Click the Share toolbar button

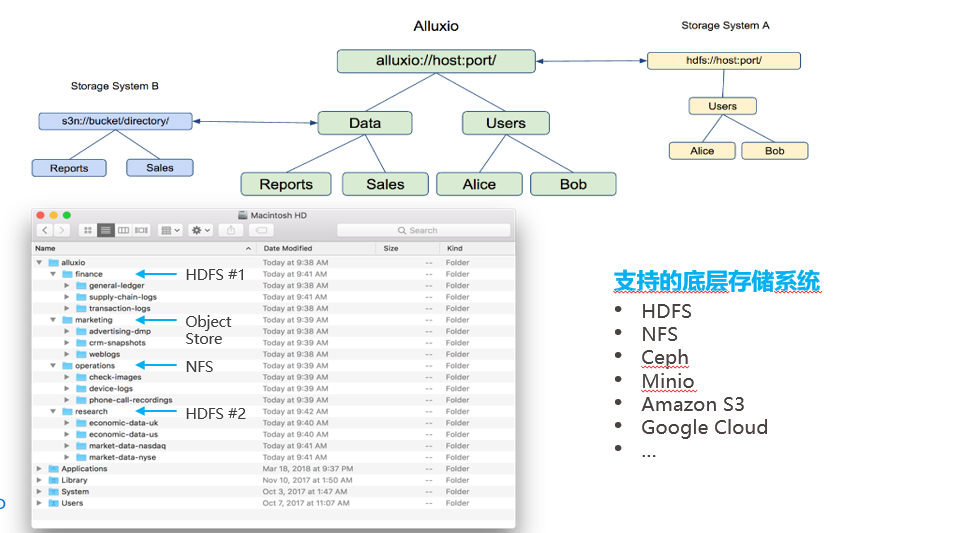(231, 230)
